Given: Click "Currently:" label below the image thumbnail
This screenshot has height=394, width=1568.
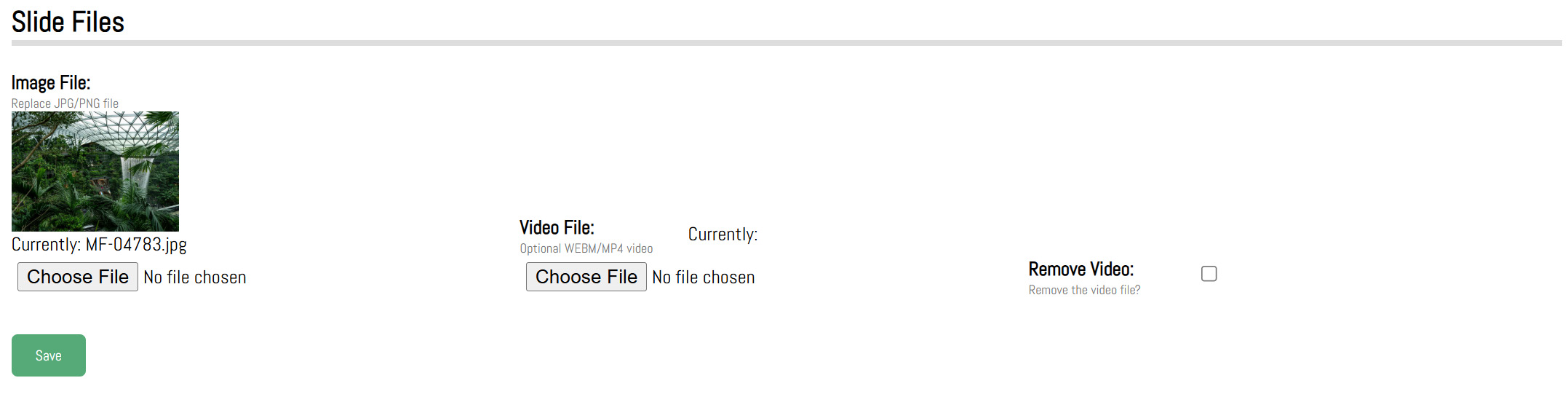Looking at the screenshot, I should click(46, 245).
